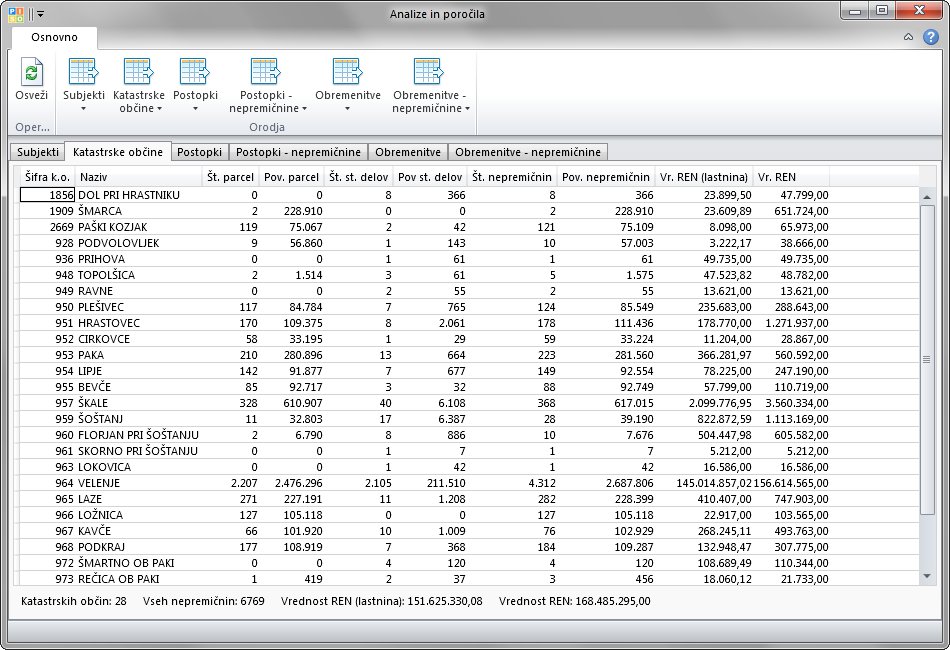Select the PRIHOVA row name
950x650 pixels.
(101, 259)
